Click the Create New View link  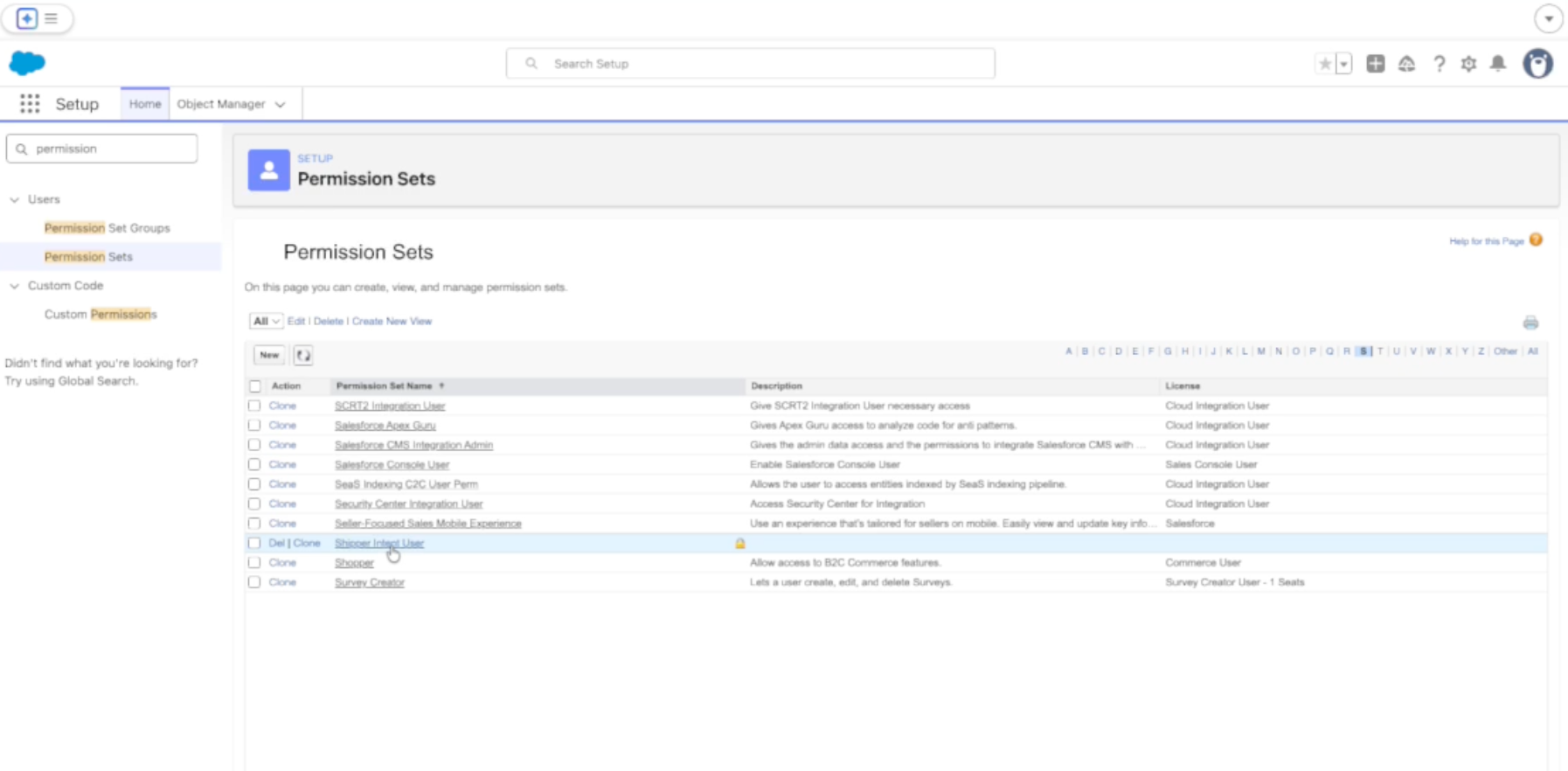pyautogui.click(x=392, y=322)
